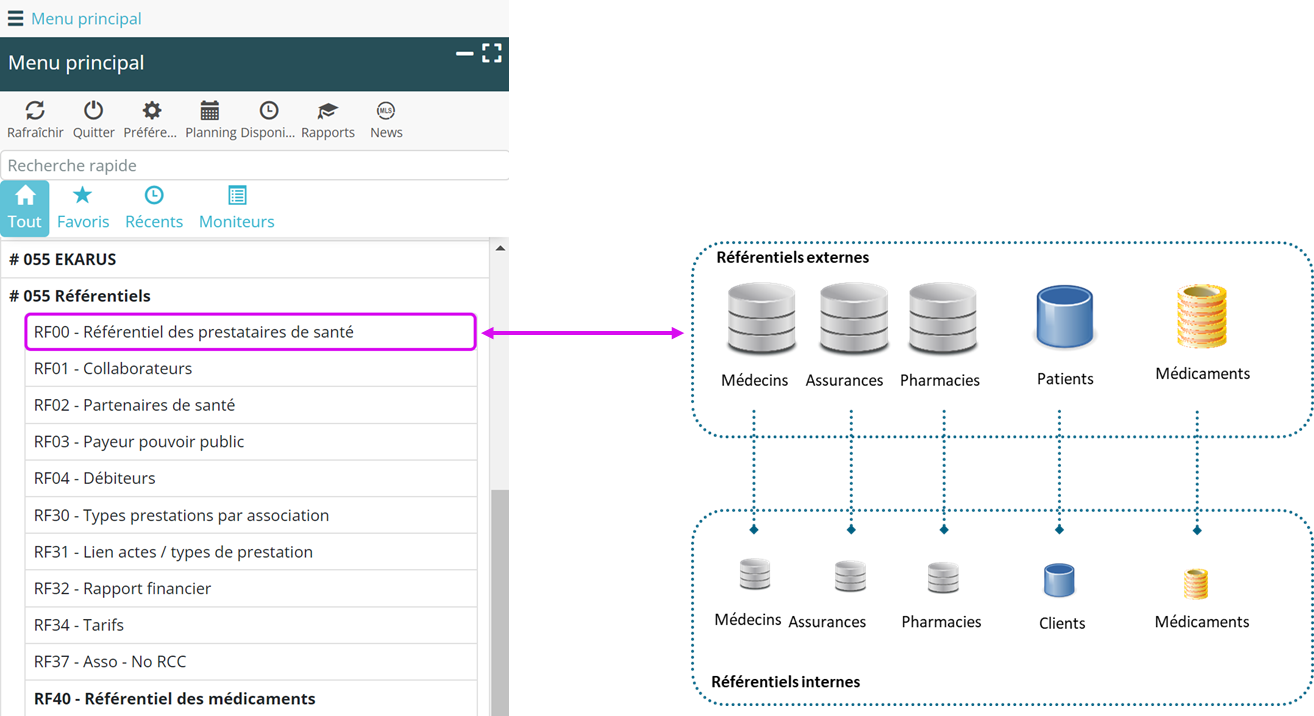1314x716 pixels.
Task: Click the Rafraîchir refresh icon
Action: (x=35, y=111)
